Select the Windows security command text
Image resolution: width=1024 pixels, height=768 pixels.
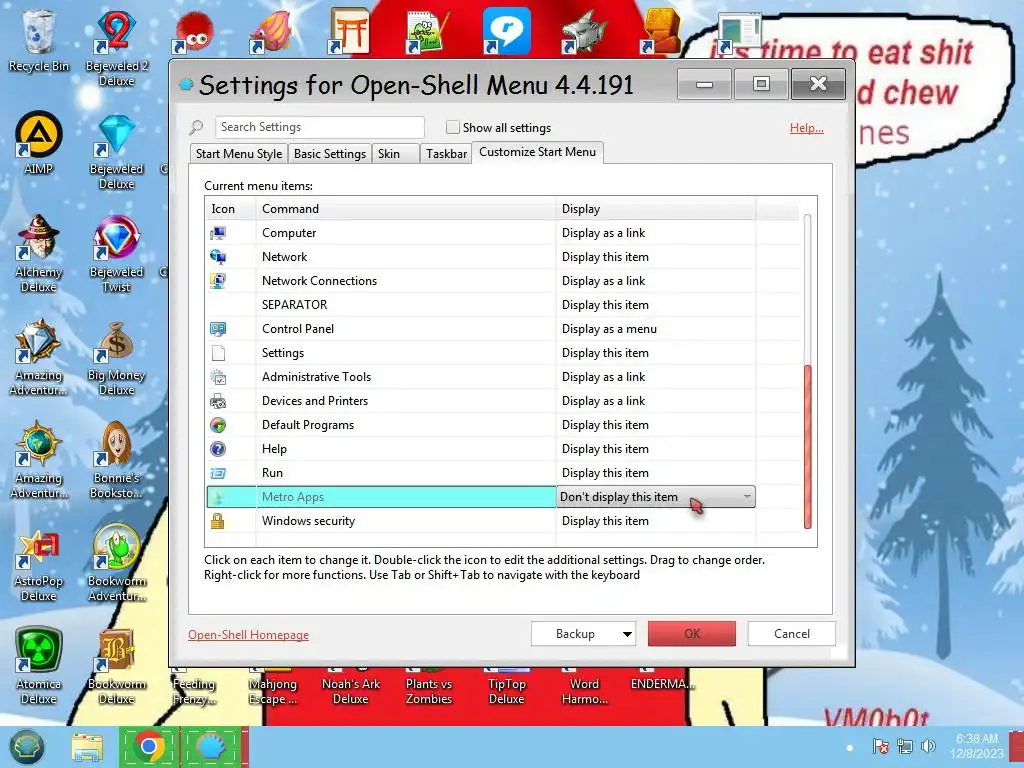[308, 521]
